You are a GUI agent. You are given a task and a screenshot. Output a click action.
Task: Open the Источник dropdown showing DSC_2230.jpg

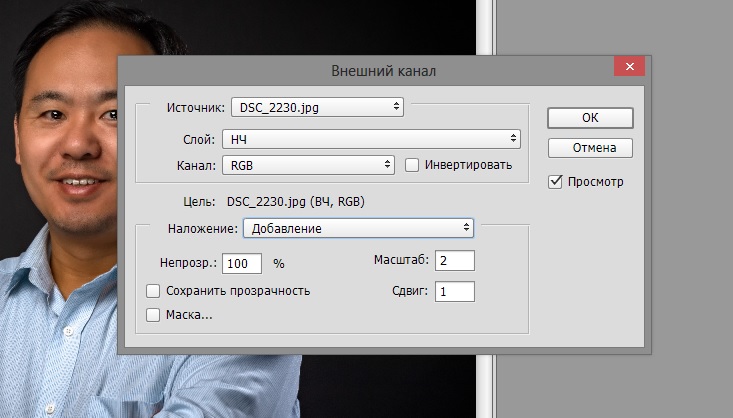[x=316, y=106]
